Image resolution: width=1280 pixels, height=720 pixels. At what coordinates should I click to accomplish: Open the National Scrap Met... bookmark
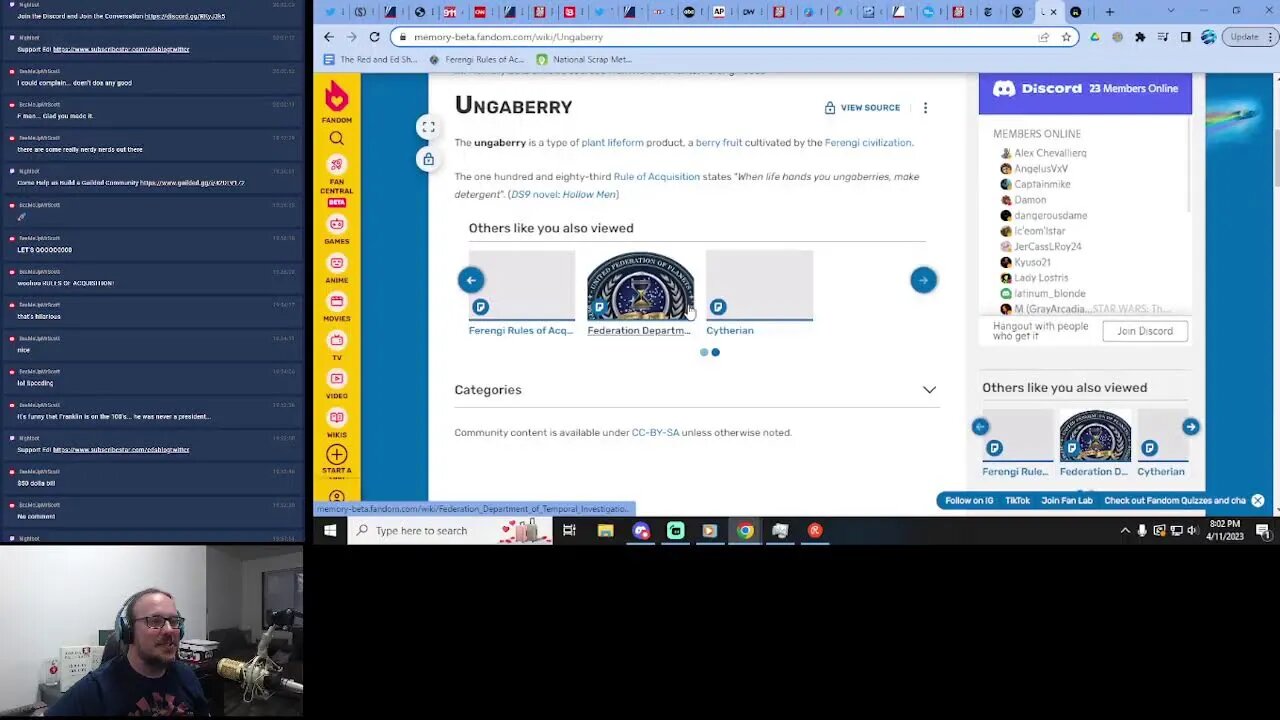[x=584, y=59]
